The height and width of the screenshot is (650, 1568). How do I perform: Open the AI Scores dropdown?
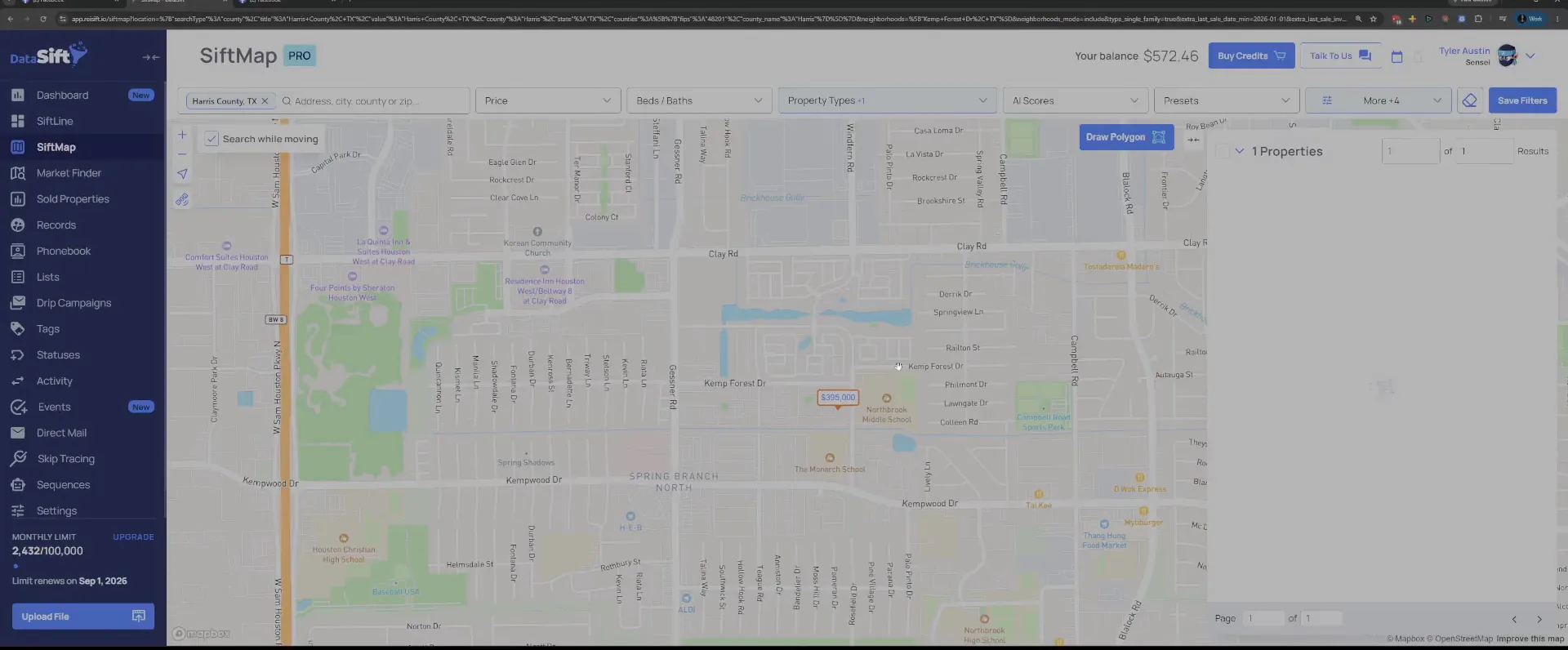pyautogui.click(x=1076, y=100)
